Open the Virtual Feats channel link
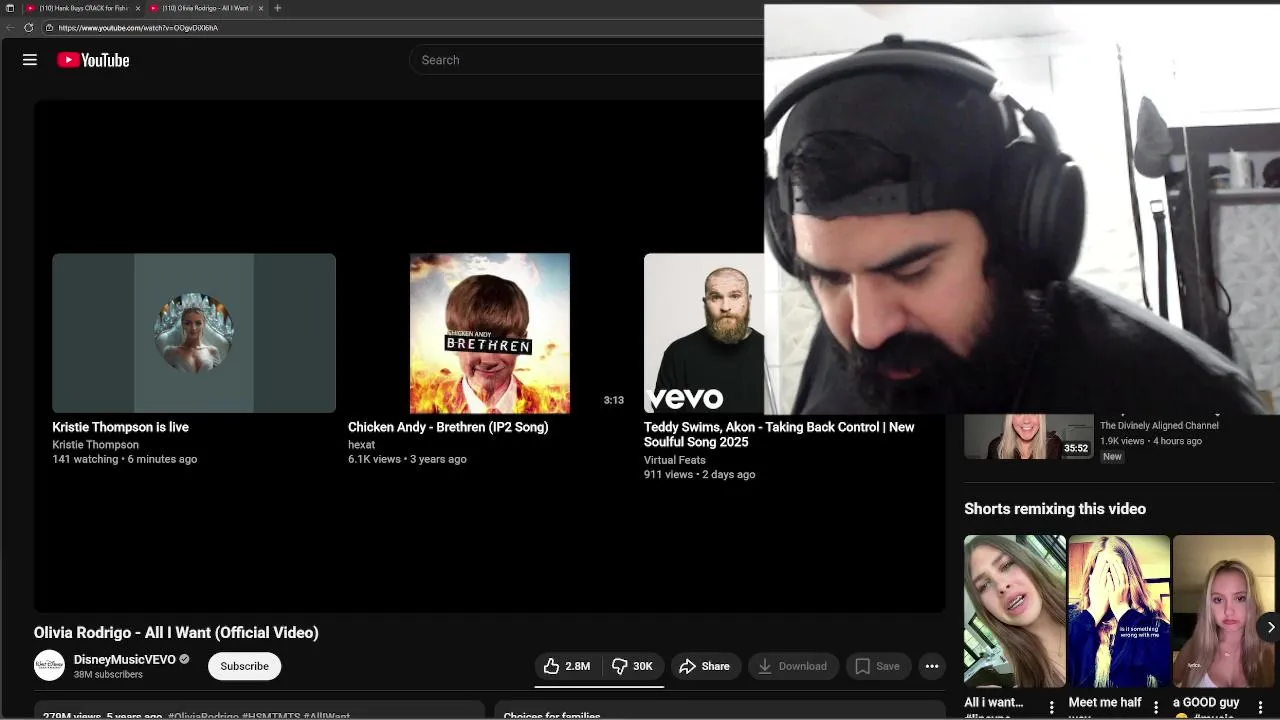 [x=674, y=460]
